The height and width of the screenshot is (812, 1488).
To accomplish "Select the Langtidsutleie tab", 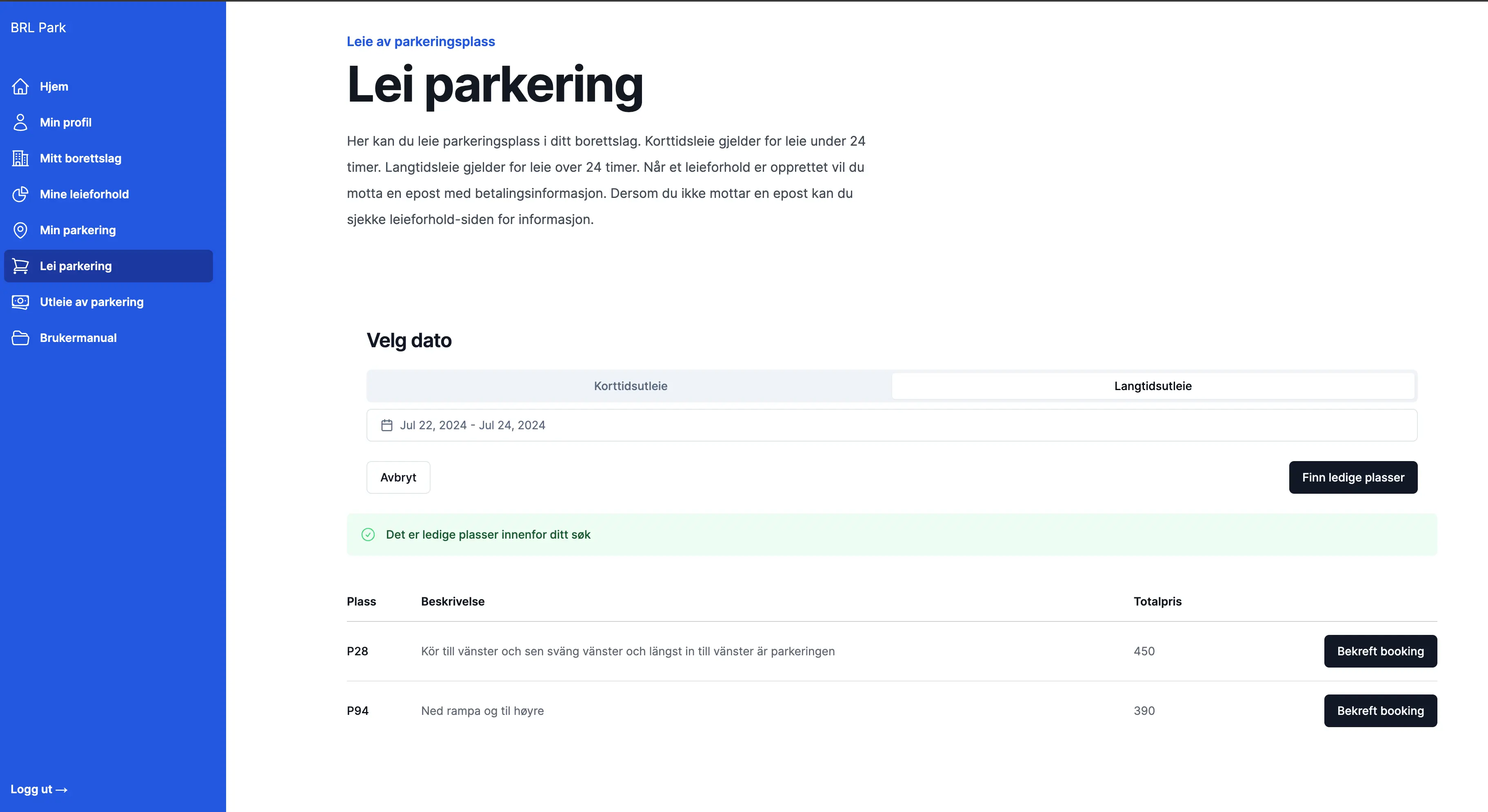I will (x=1153, y=386).
